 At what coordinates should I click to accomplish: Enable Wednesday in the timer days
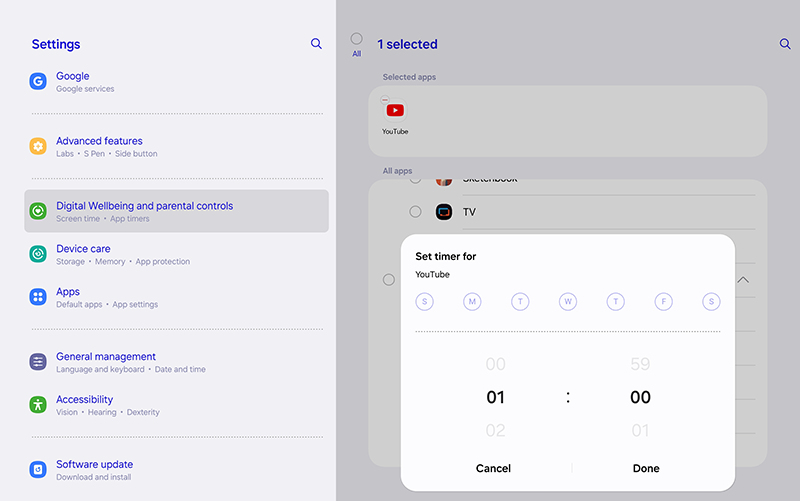[x=568, y=301]
